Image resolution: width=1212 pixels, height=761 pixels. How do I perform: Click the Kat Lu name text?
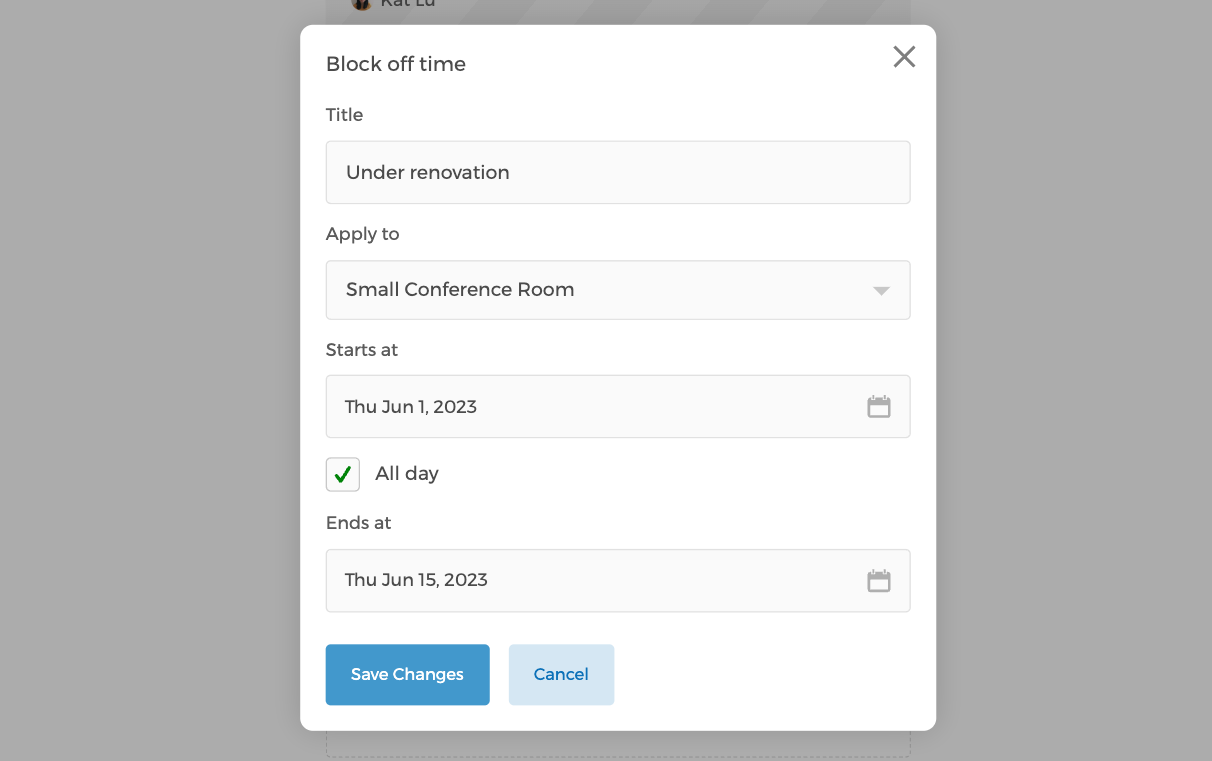point(408,4)
